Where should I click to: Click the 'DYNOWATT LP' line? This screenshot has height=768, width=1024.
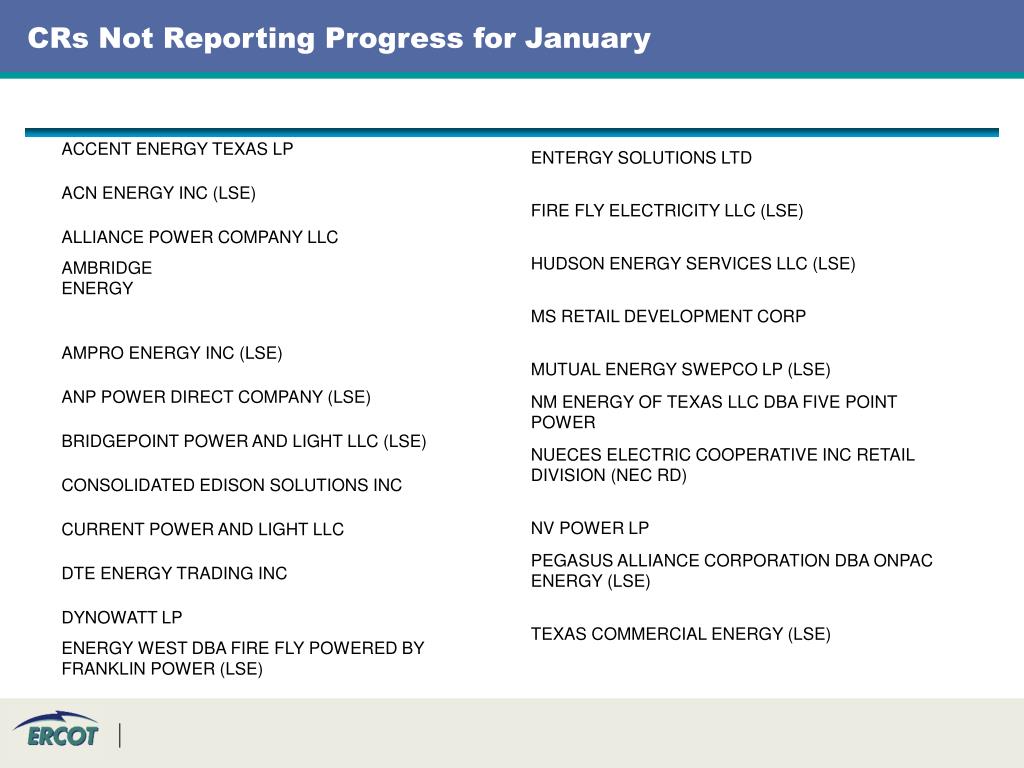[122, 617]
